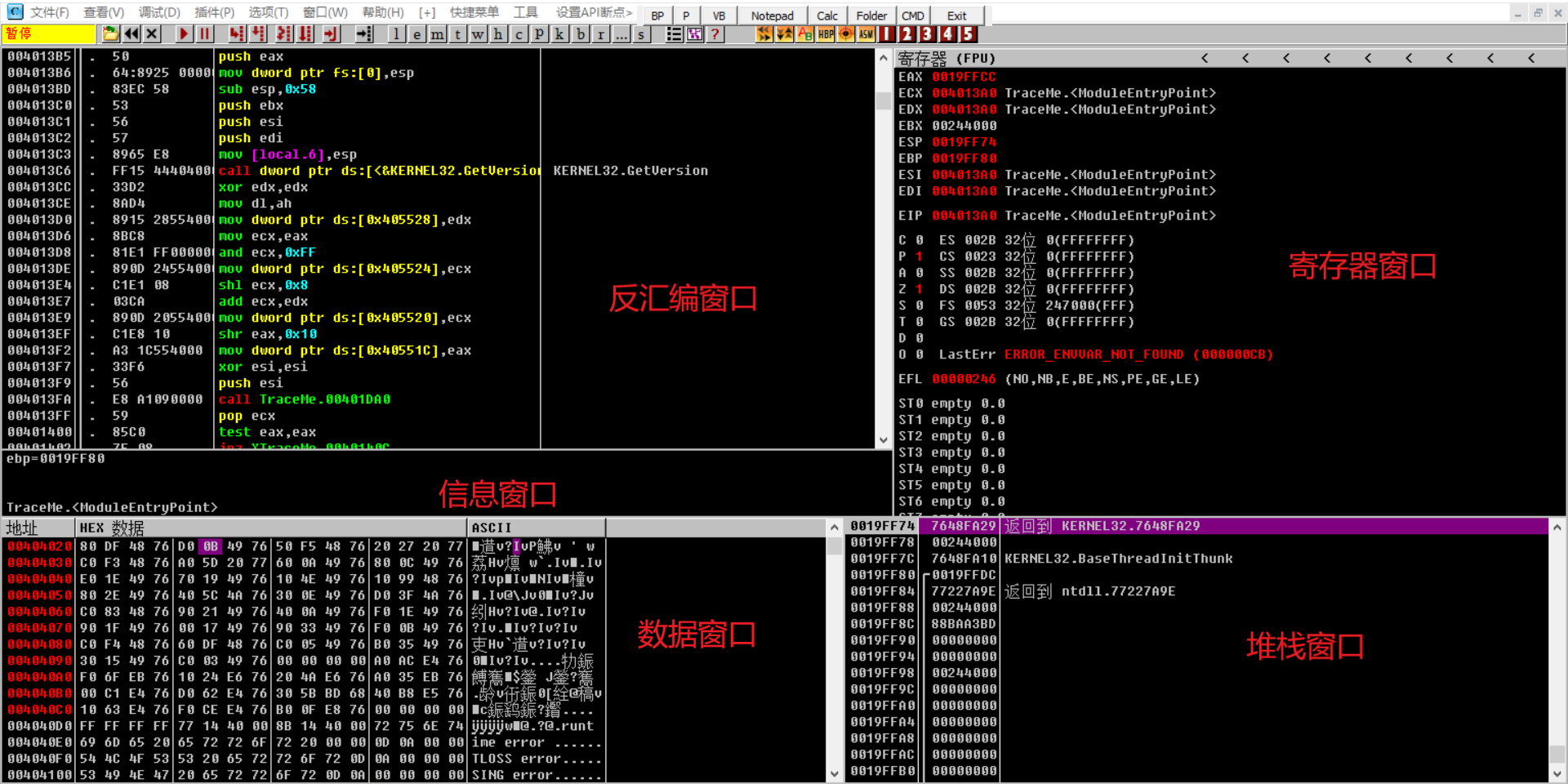Click the red number 3 toolbar icon
The width and height of the screenshot is (1568, 784).
click(928, 33)
